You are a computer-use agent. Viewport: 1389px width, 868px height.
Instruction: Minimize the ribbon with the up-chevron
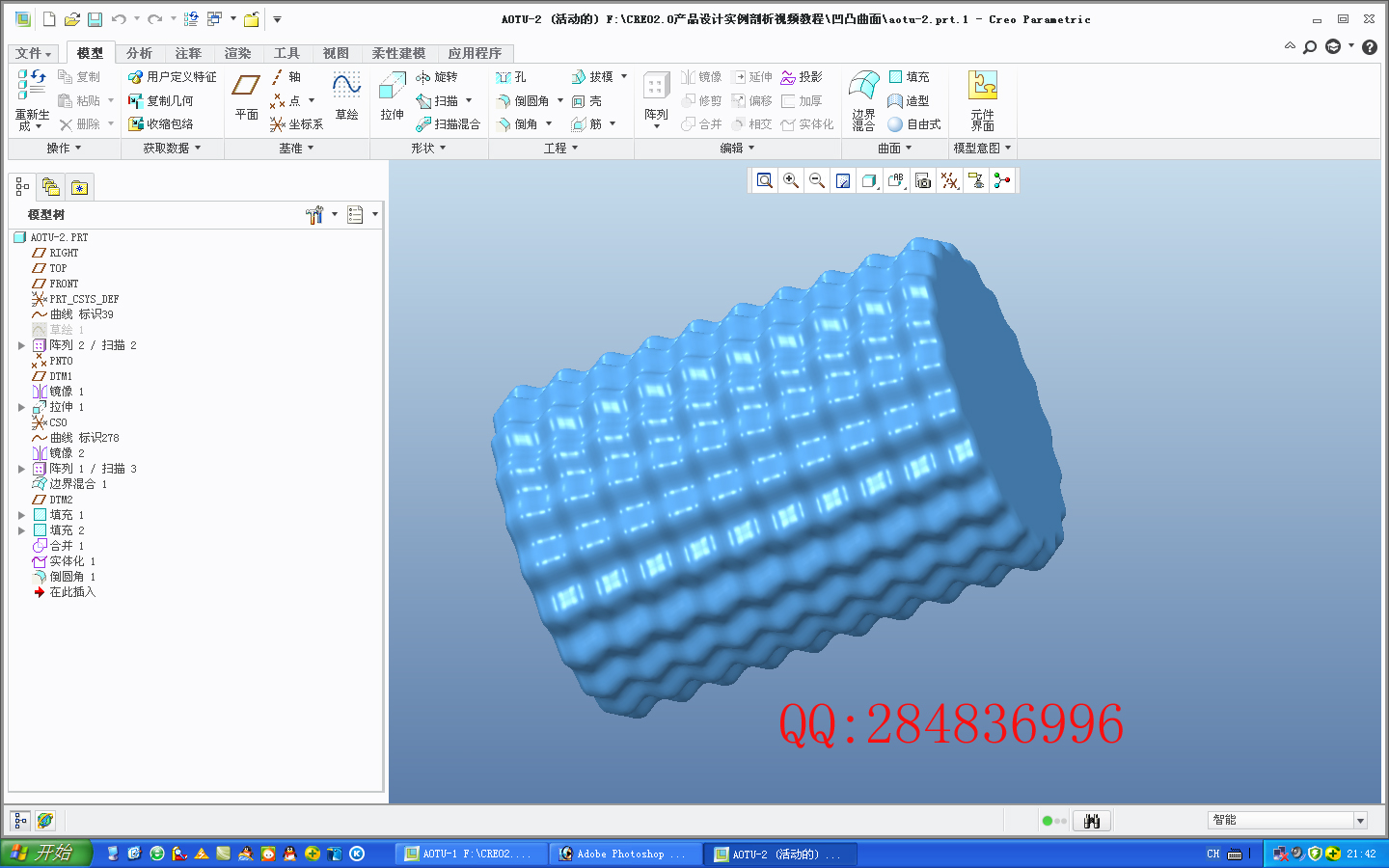1290,46
